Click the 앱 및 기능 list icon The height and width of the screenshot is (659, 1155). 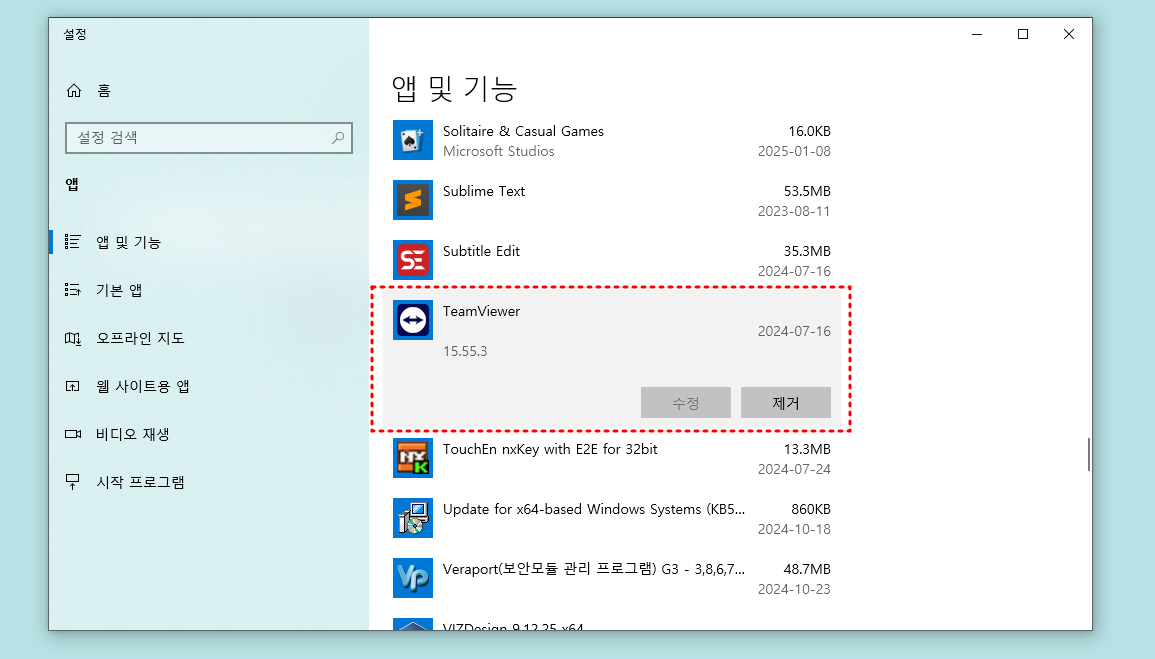click(72, 242)
